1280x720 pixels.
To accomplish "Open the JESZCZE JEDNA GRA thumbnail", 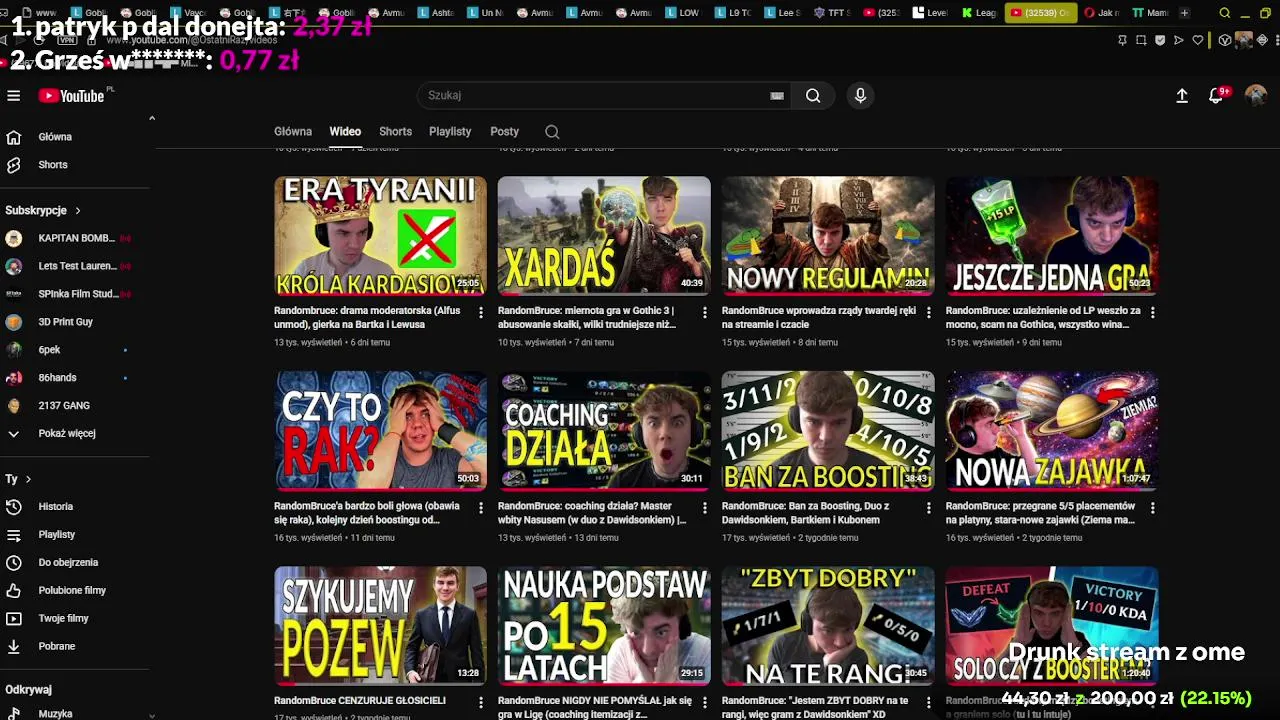I will click(1052, 236).
